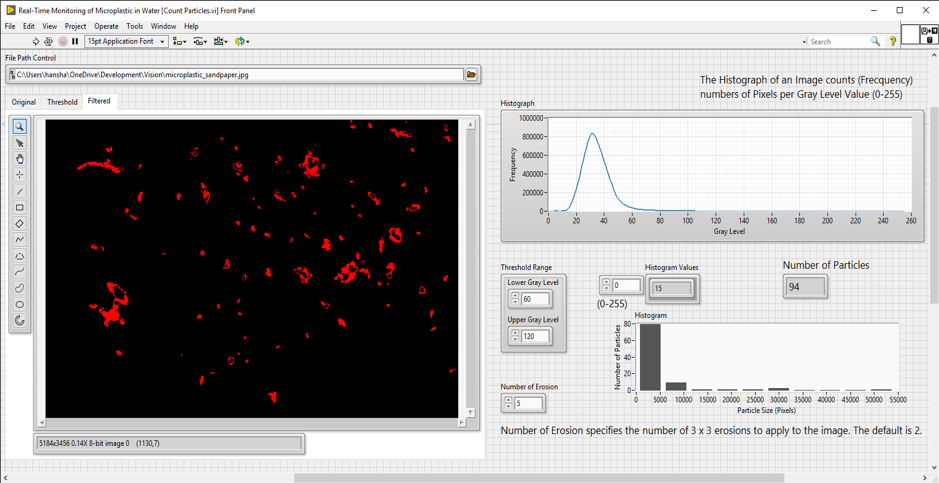Click the red Abort Execution button
Viewport: 939px width, 483px height.
pyautogui.click(x=62, y=41)
